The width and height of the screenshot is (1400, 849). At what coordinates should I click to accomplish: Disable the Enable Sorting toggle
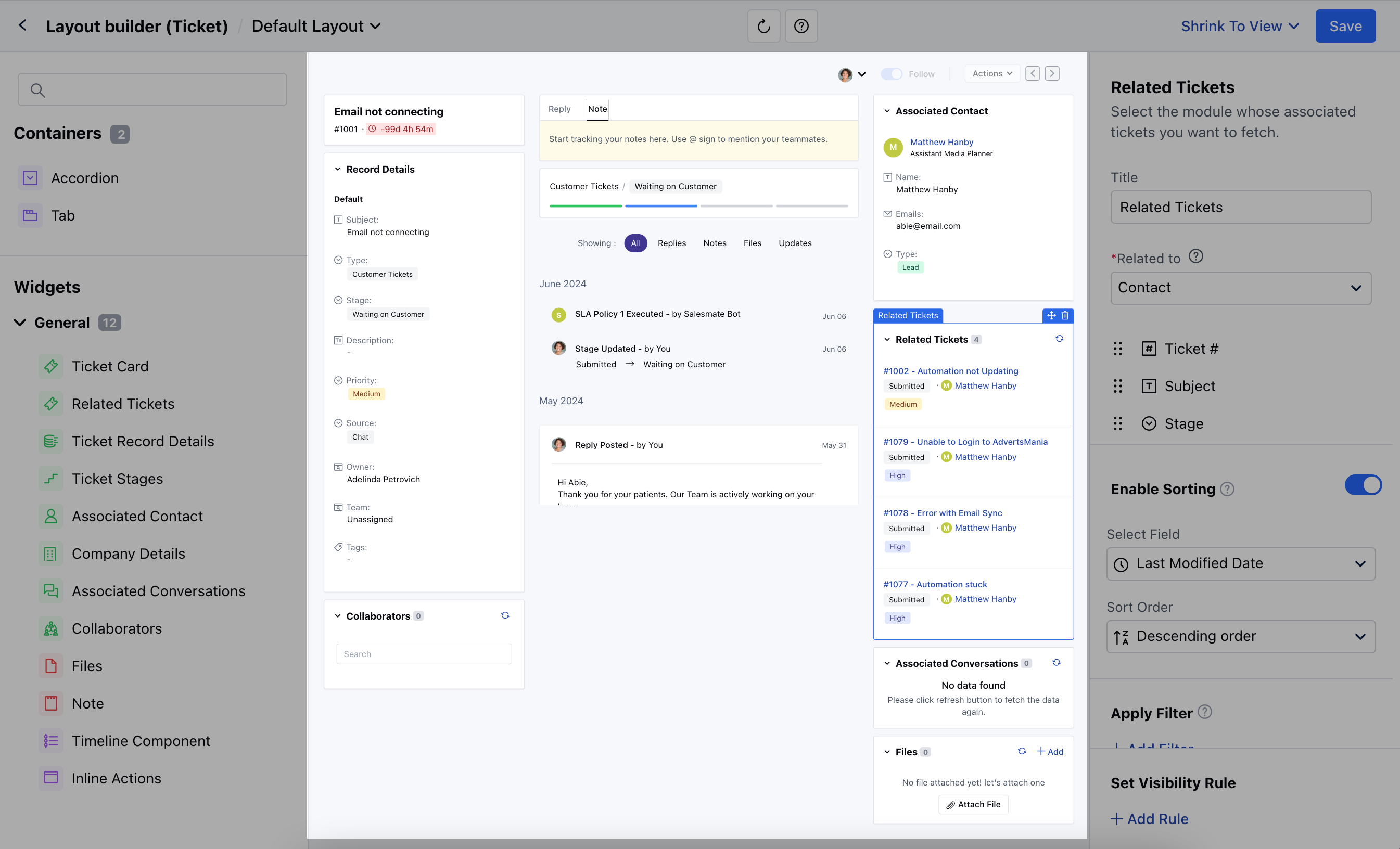coord(1362,485)
